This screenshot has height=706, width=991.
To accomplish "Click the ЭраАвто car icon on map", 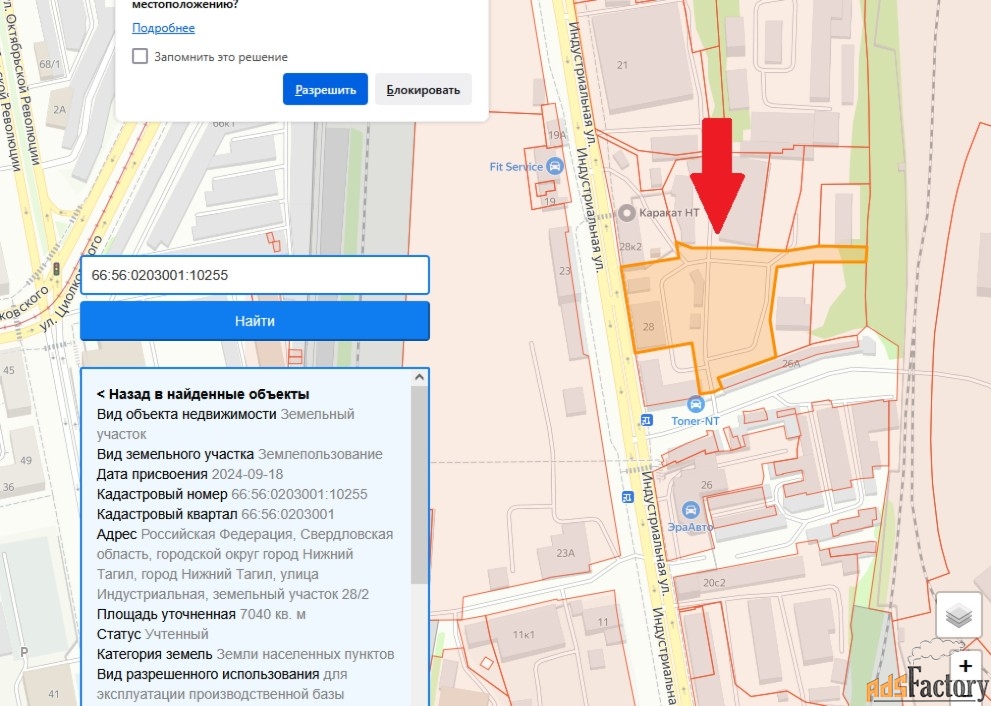I will pos(691,509).
